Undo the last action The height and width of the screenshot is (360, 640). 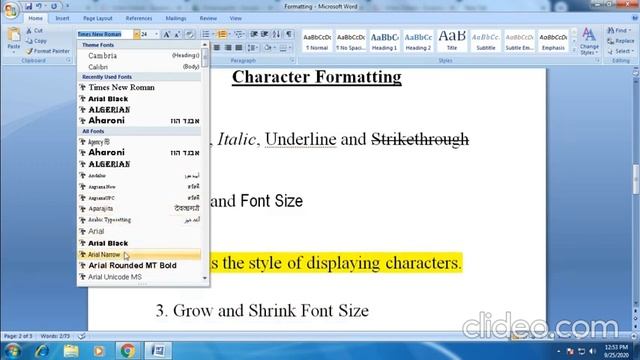pos(39,6)
